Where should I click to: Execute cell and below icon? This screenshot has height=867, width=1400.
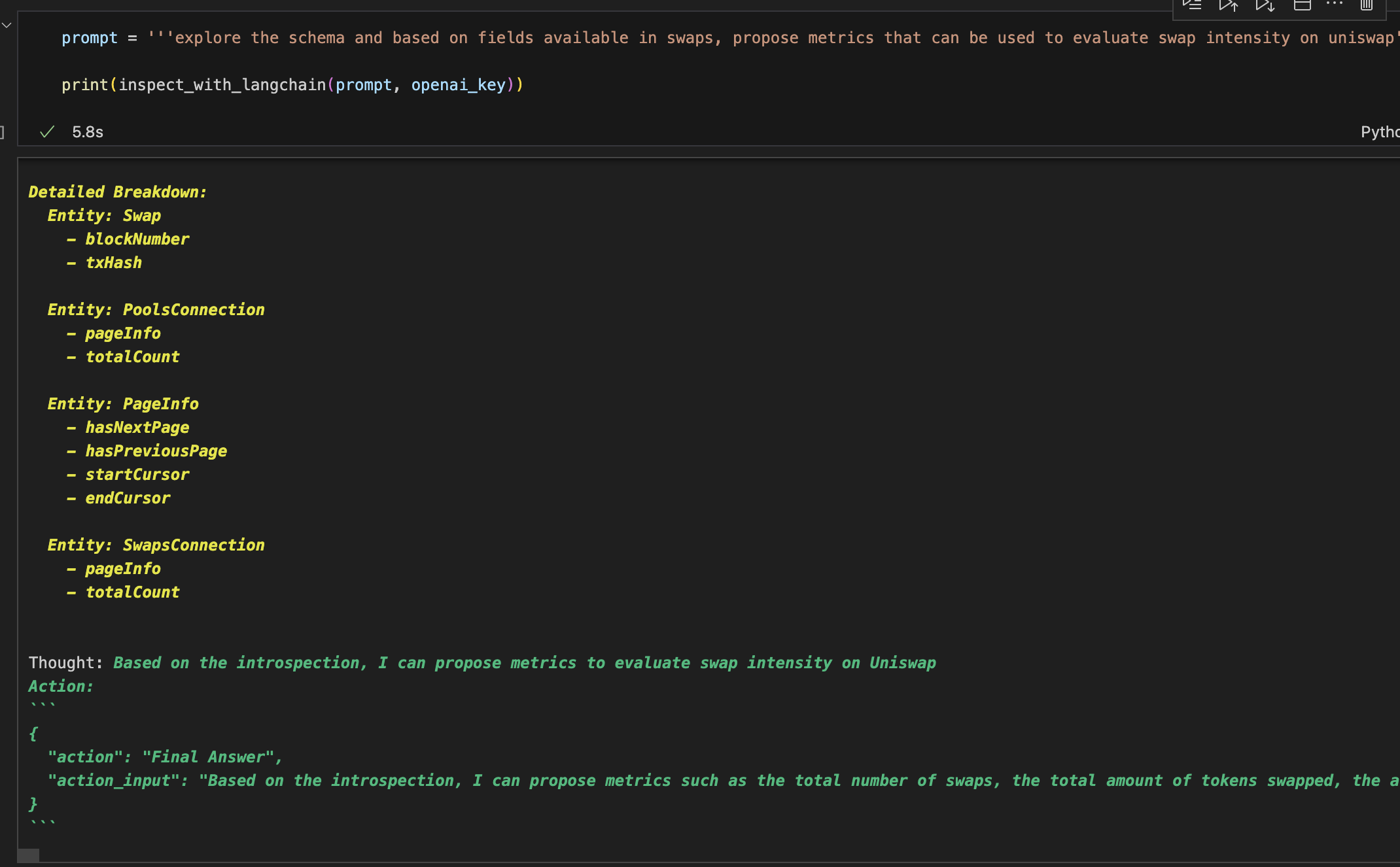[1265, 5]
